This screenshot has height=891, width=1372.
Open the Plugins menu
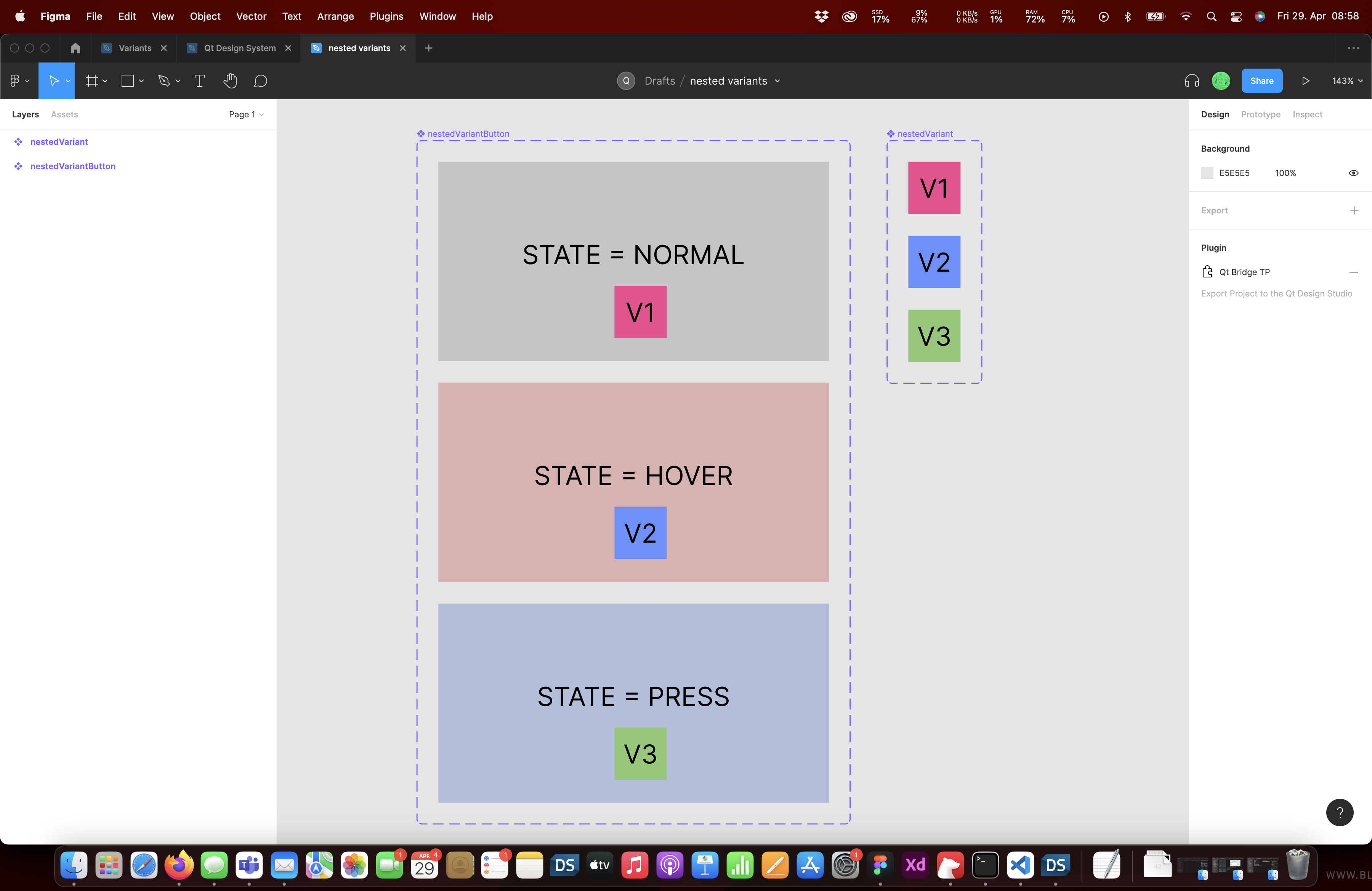click(386, 16)
